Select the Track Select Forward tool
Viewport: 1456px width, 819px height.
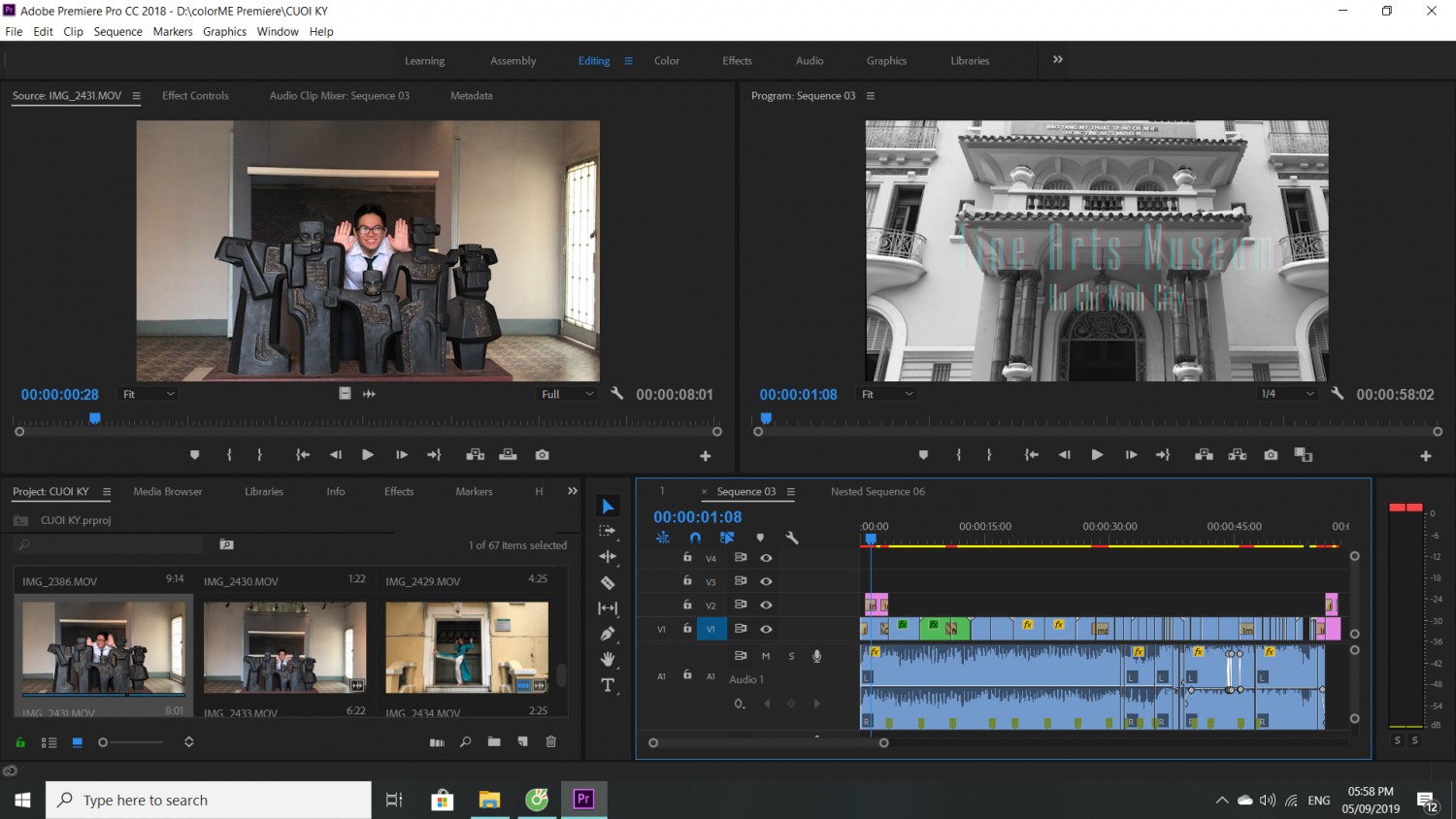tap(608, 531)
